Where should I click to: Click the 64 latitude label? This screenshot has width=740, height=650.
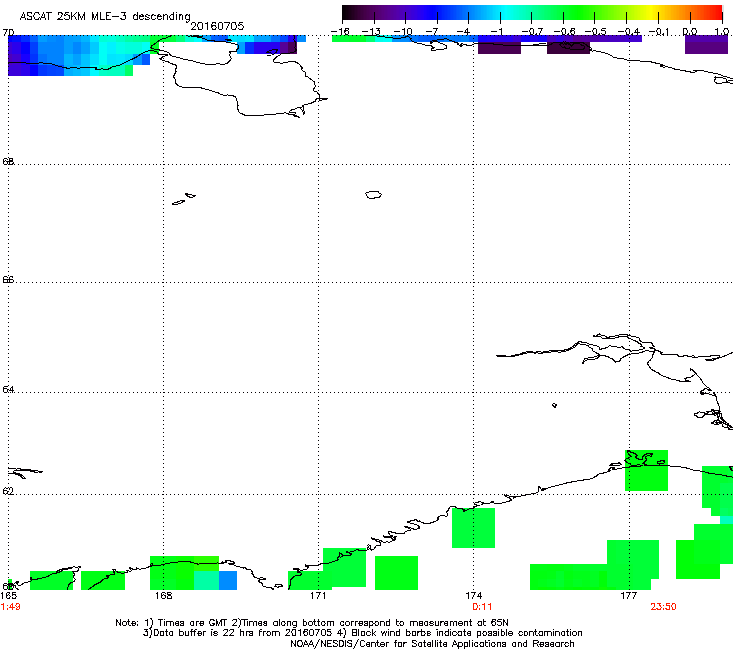pos(8,389)
